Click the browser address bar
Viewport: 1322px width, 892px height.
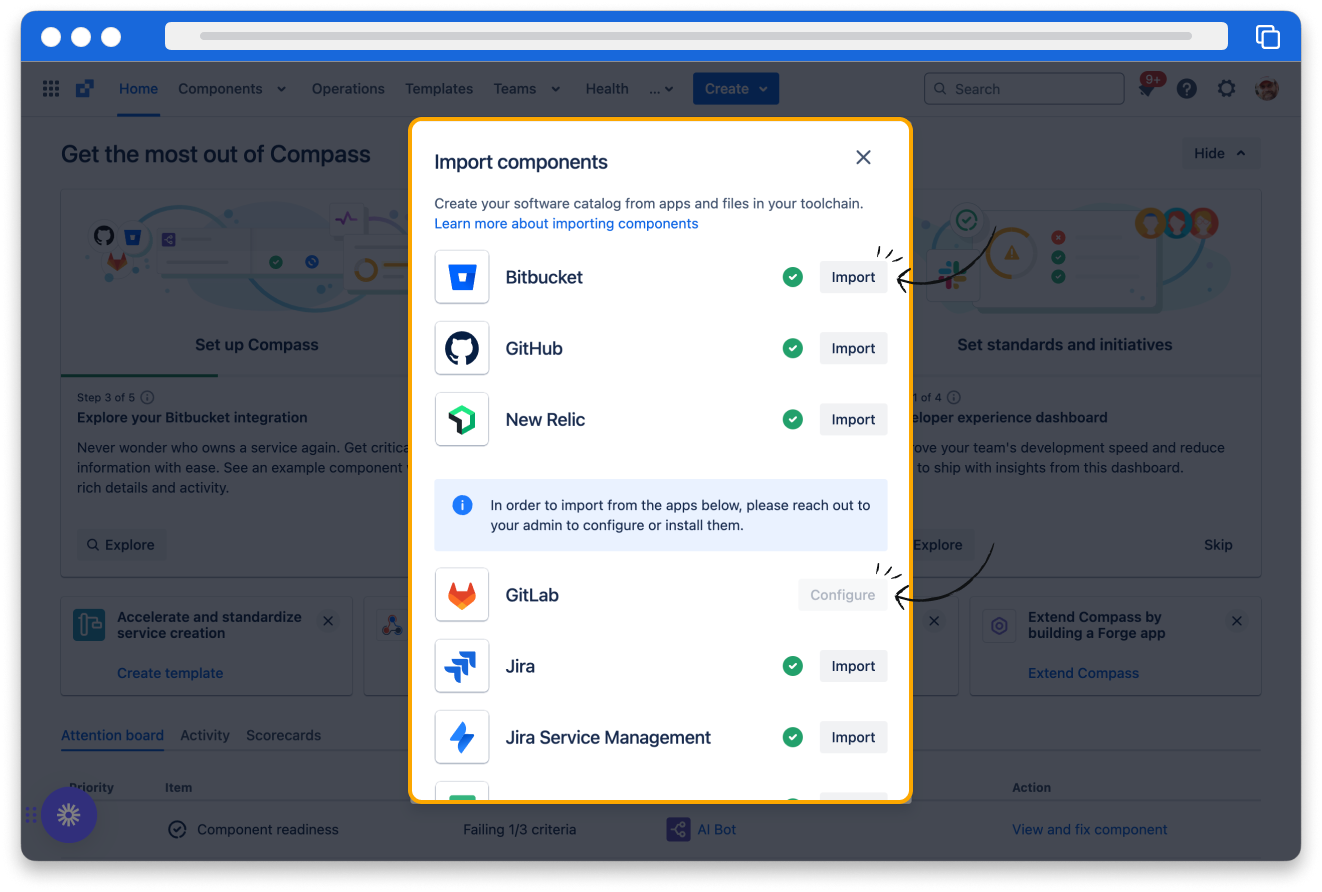point(696,36)
